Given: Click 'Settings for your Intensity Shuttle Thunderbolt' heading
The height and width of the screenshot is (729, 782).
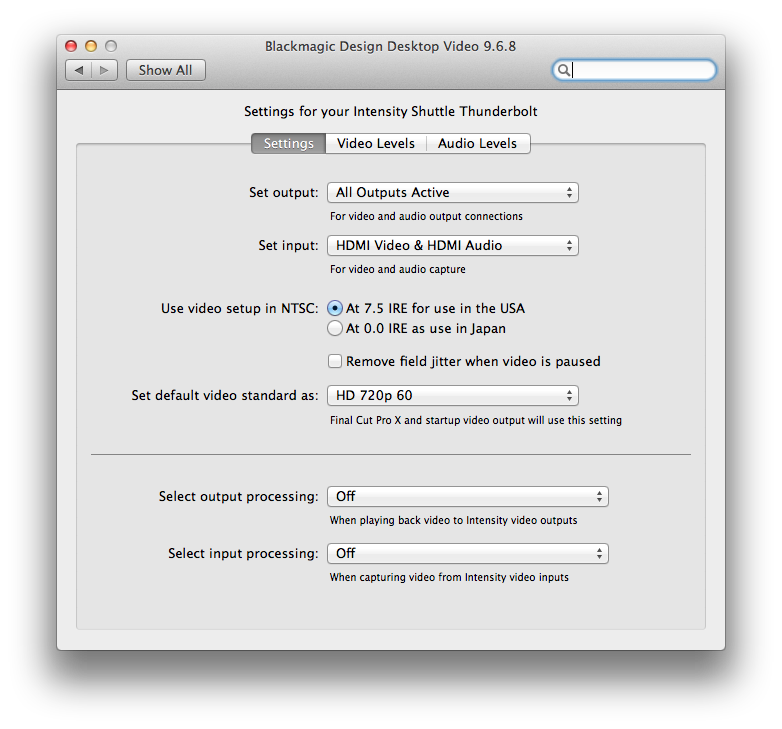Looking at the screenshot, I should point(391,111).
